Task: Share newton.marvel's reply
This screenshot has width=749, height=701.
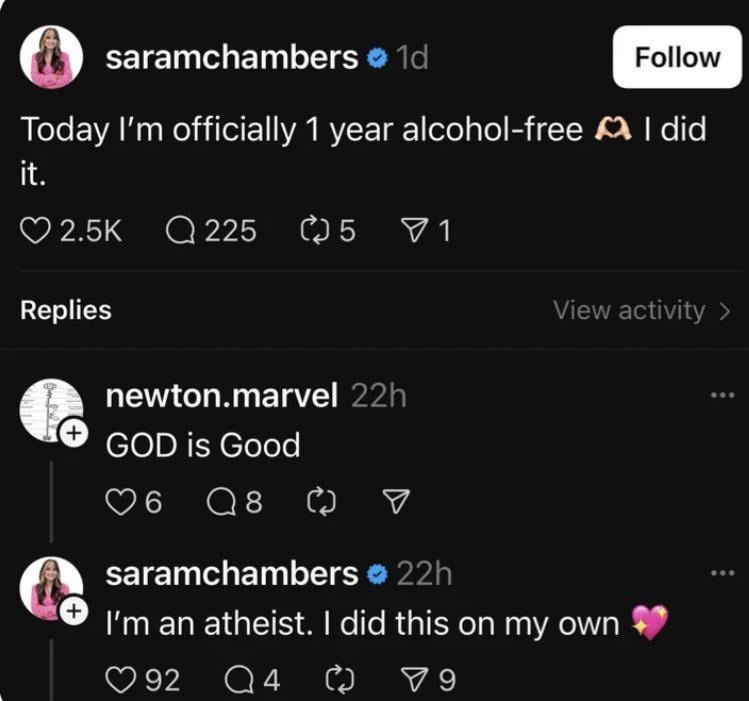Action: tap(397, 502)
